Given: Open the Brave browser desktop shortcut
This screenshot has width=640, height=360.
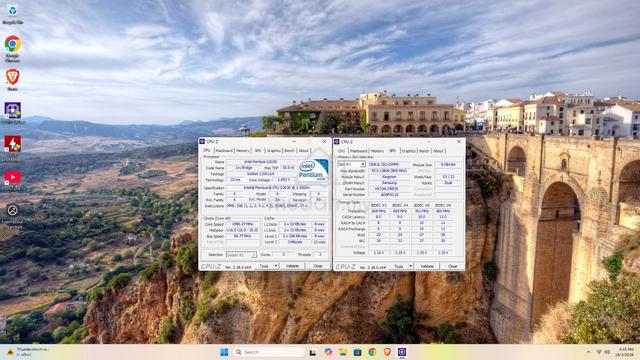Looking at the screenshot, I should coord(12,80).
